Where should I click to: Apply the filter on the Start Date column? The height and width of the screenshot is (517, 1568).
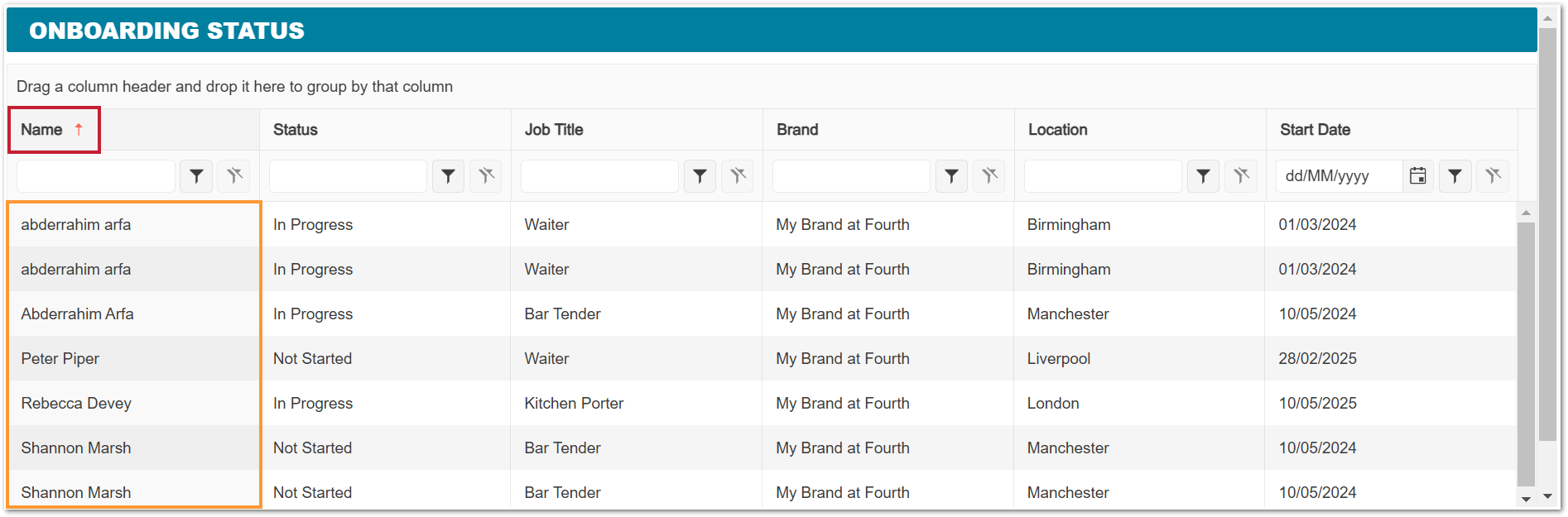(1455, 176)
